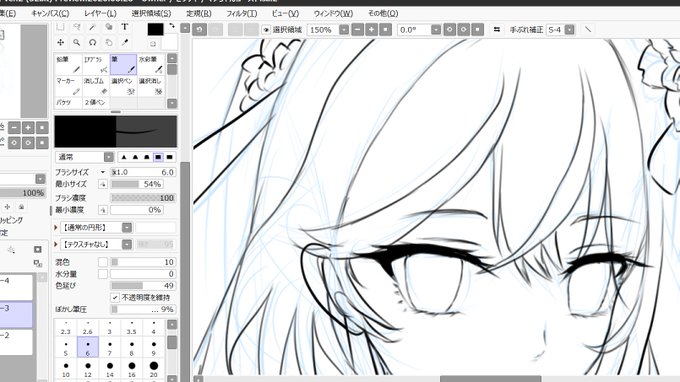This screenshot has width=680, height=382.
Task: Choose the 鉛筆 pencil brush
Action: [68, 64]
